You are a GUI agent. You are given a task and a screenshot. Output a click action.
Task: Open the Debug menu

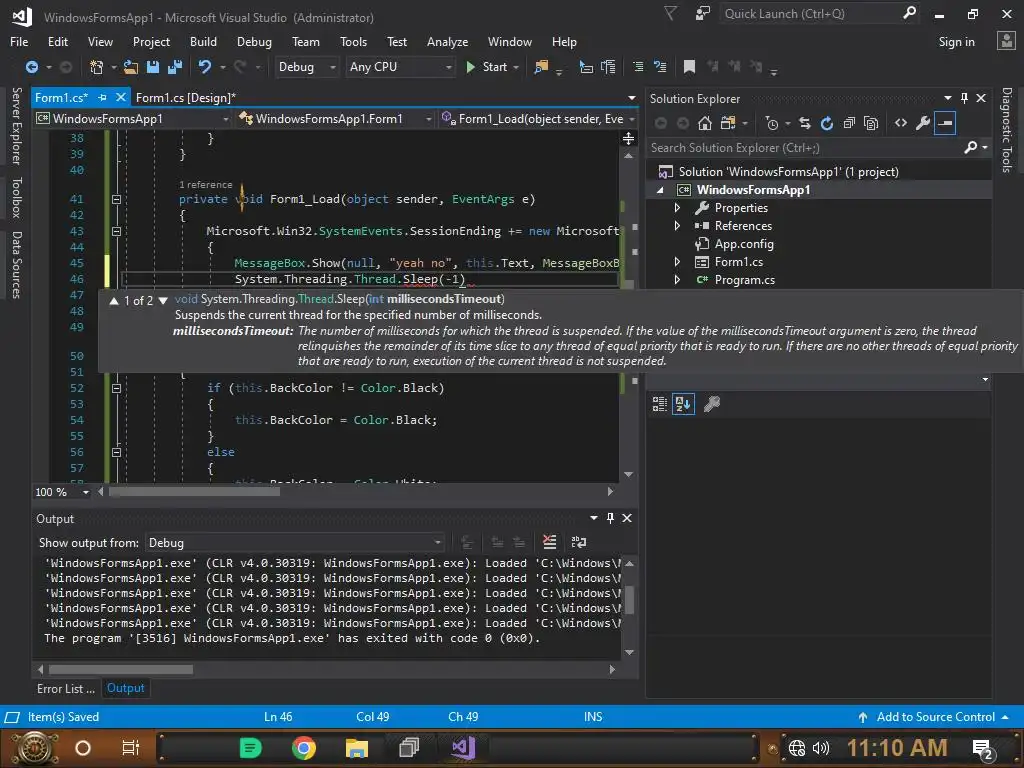254,42
